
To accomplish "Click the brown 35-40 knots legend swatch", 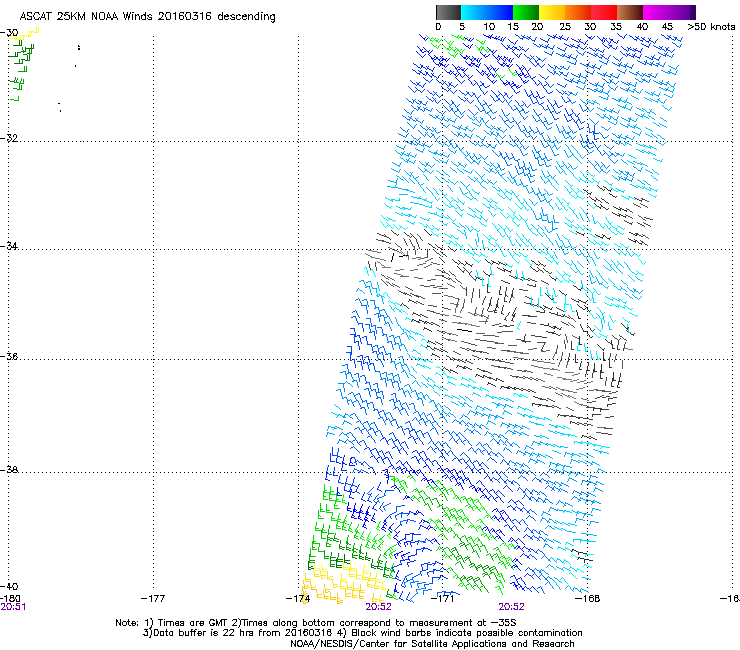I will pyautogui.click(x=630, y=12).
